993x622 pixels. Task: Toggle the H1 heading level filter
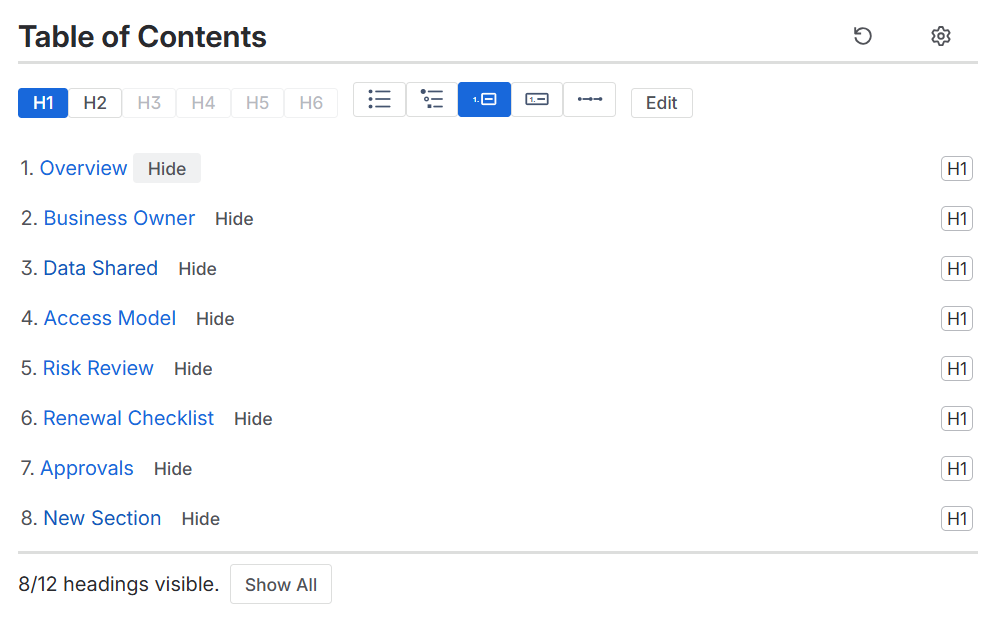(43, 103)
